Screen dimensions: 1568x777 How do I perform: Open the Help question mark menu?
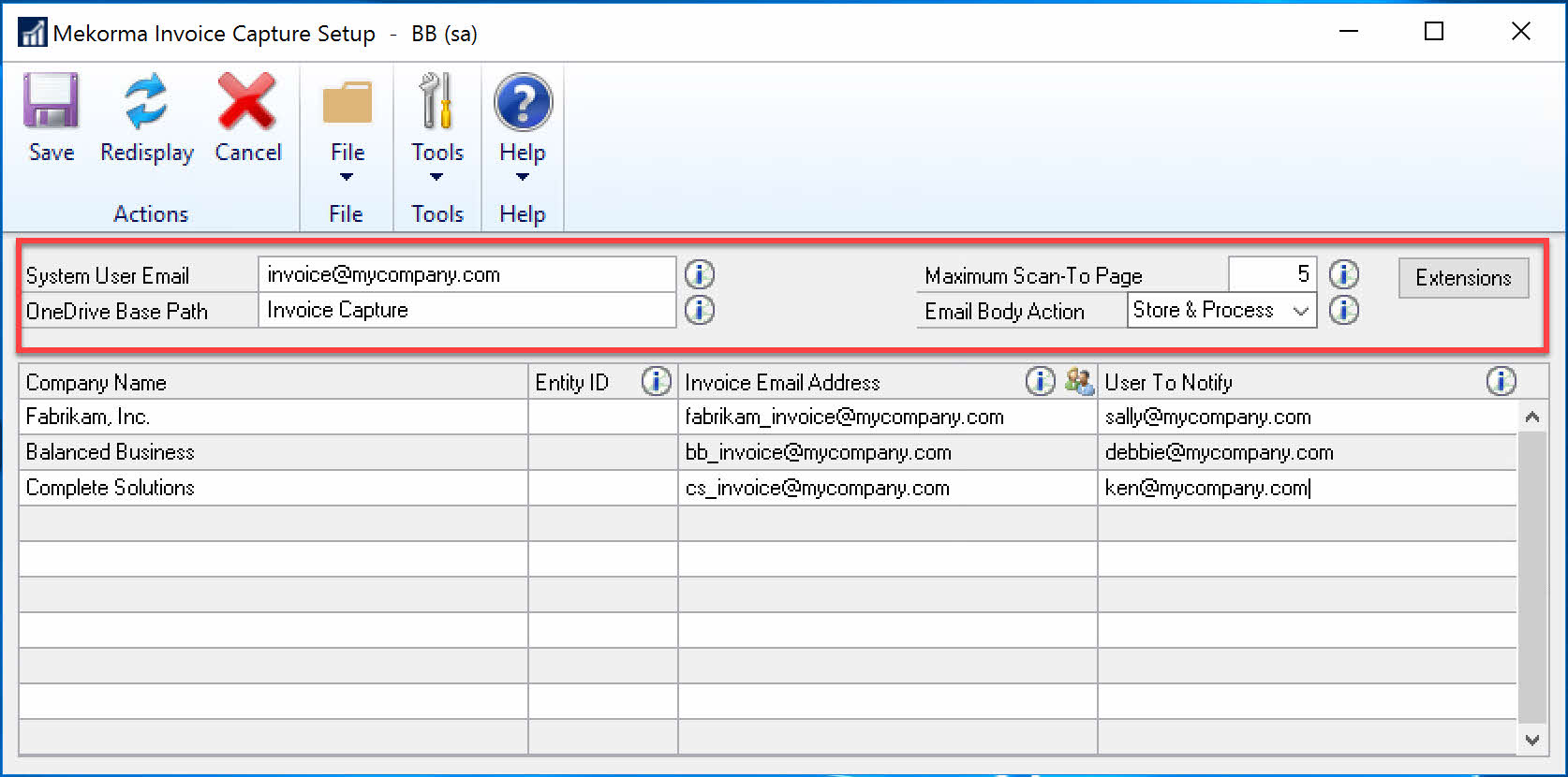point(523,102)
